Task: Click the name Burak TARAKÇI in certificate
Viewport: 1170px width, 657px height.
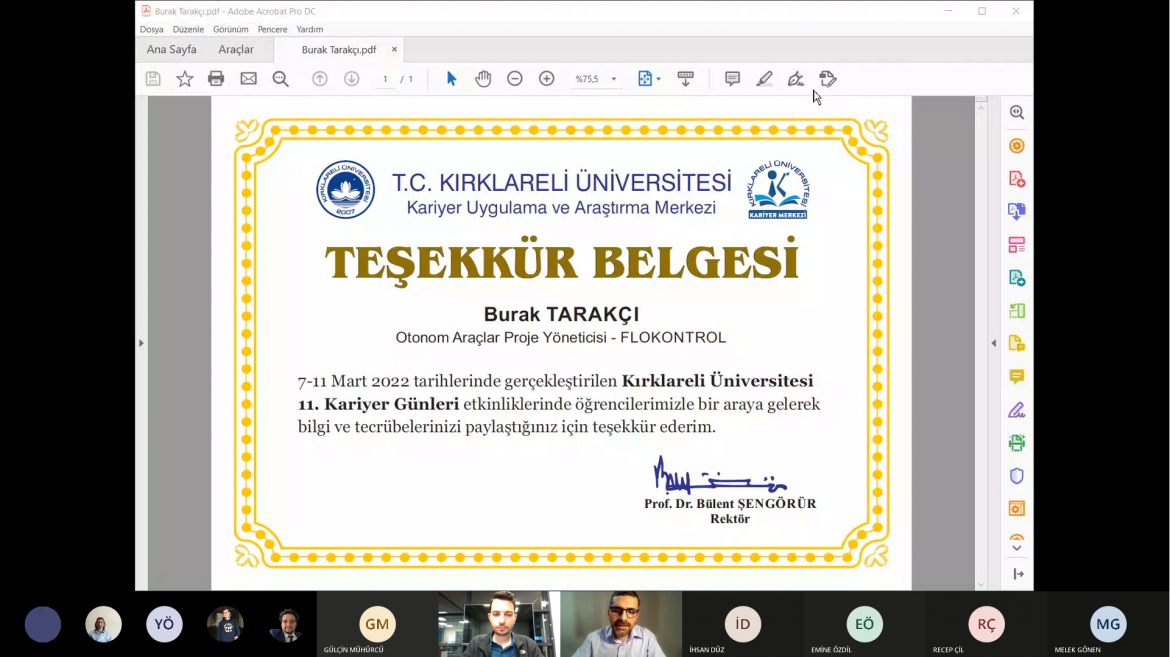Action: click(x=561, y=314)
